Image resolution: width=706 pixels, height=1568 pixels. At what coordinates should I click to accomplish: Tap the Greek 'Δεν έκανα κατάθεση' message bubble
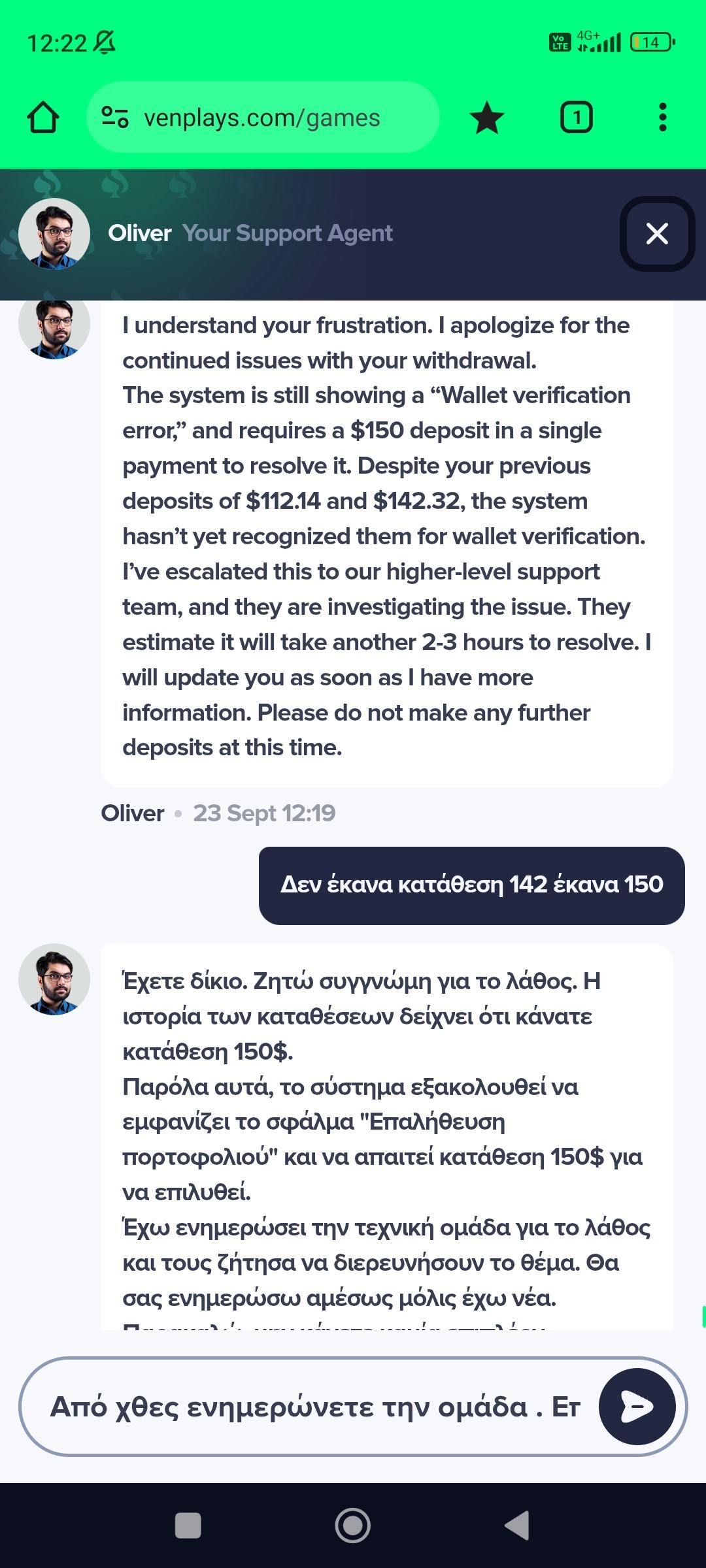[x=471, y=885]
